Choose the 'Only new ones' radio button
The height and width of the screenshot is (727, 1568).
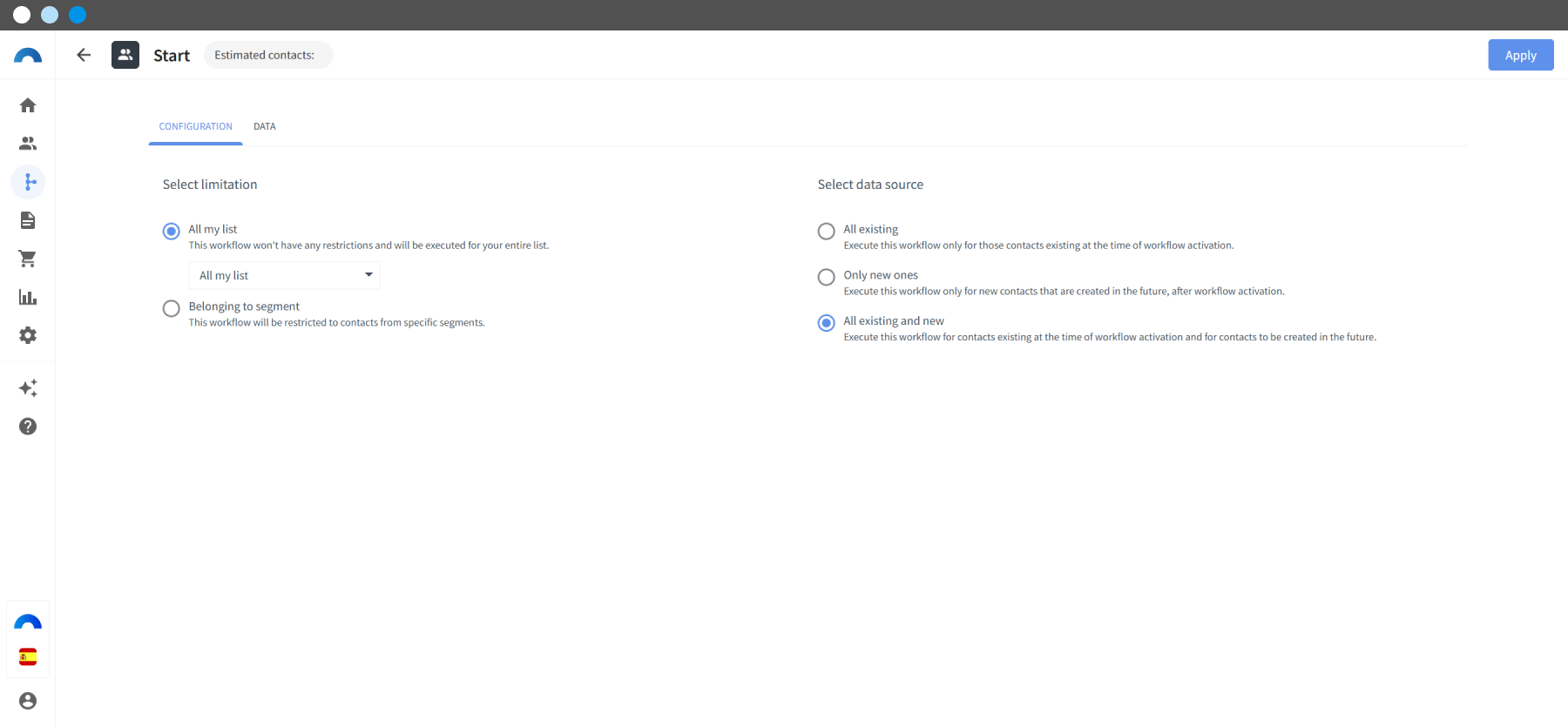827,277
